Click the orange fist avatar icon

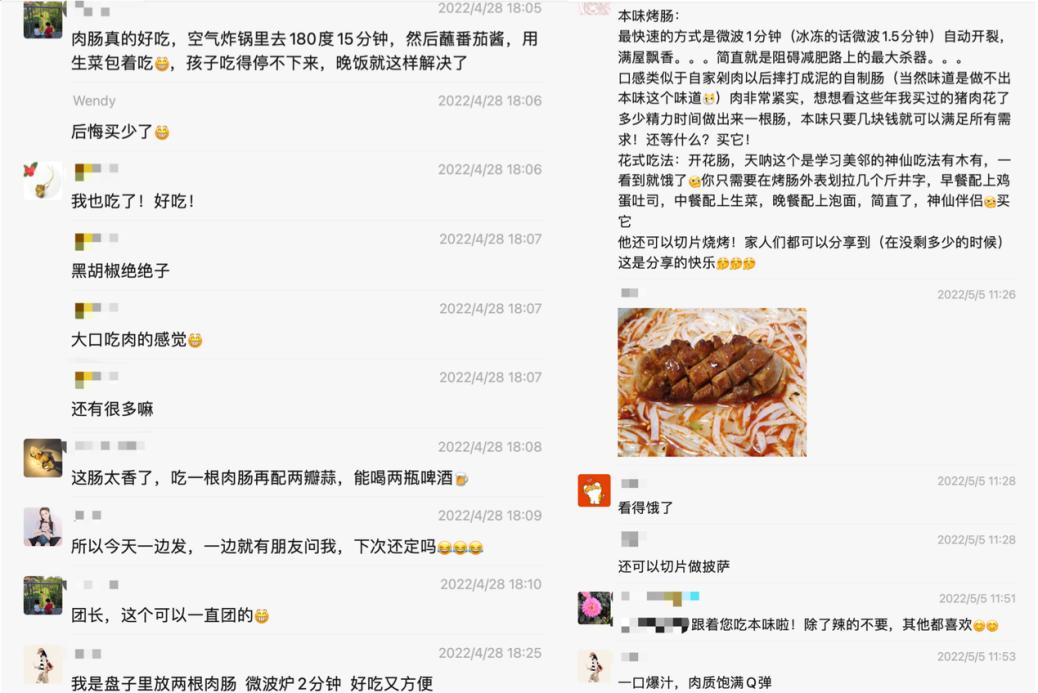pyautogui.click(x=594, y=490)
